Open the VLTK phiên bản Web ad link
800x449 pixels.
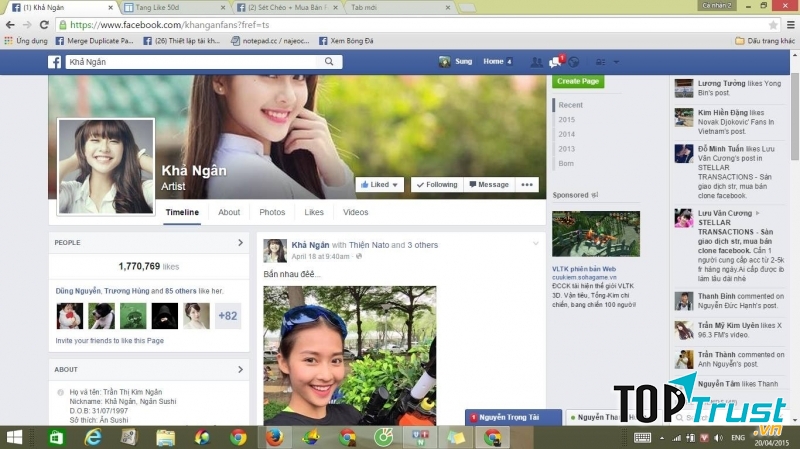[584, 269]
